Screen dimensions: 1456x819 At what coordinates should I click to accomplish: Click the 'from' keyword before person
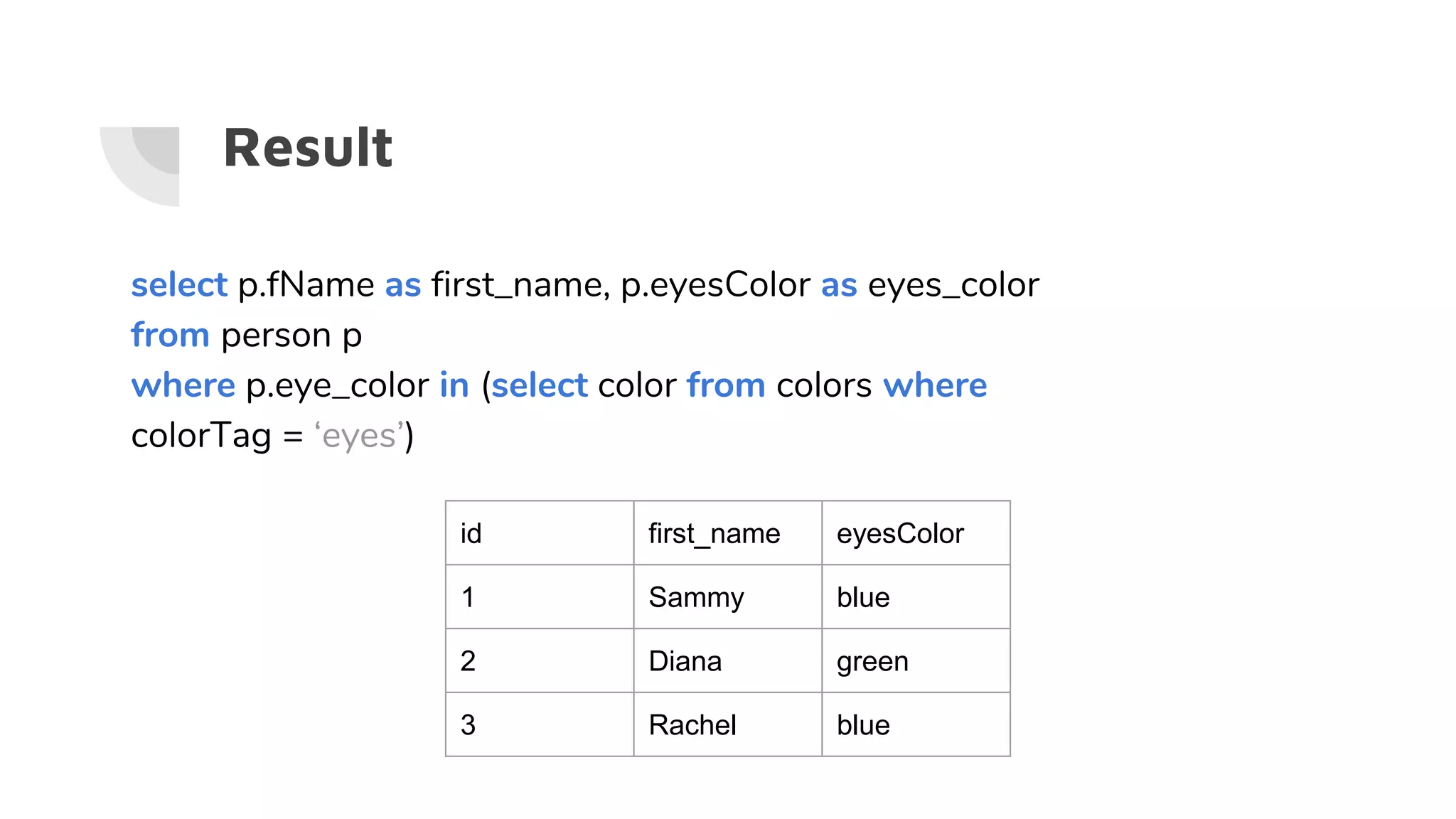tap(170, 335)
